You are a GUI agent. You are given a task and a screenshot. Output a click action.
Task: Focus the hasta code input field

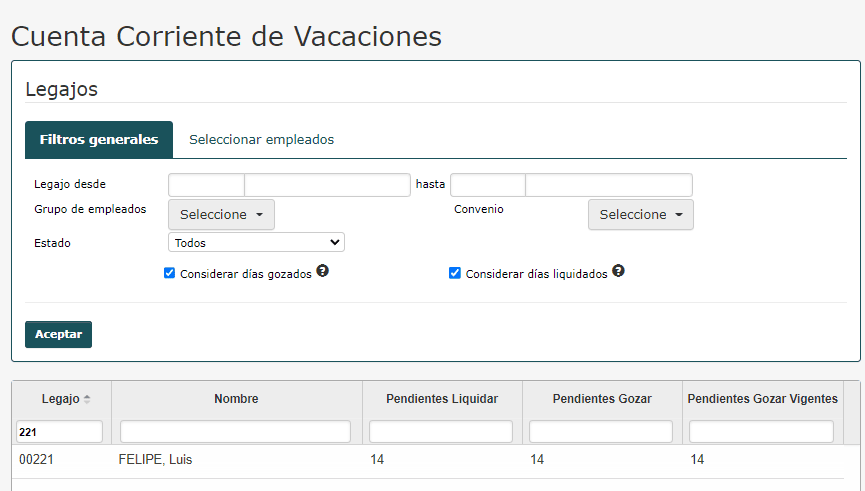click(x=488, y=185)
